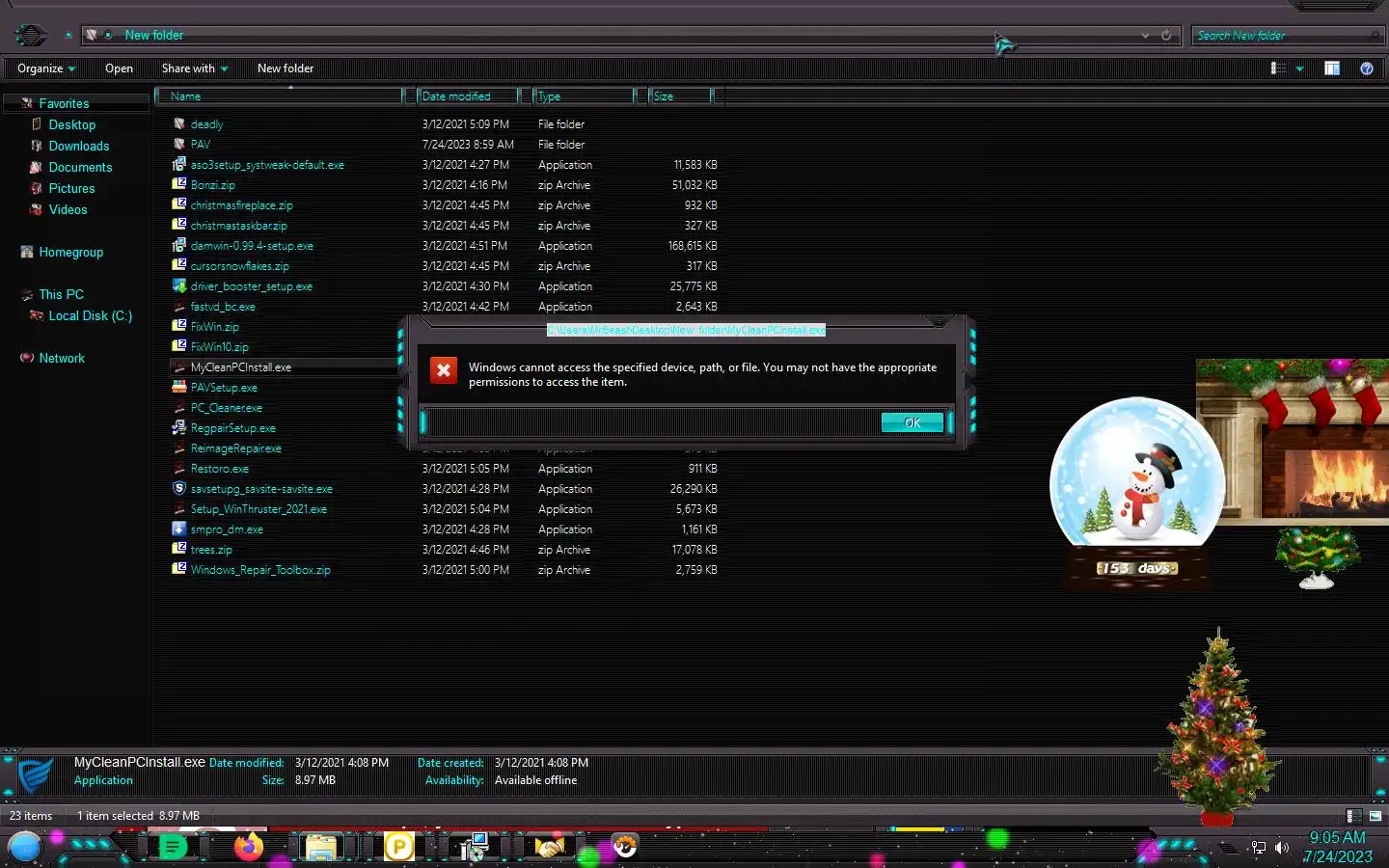Select RegpairSetup.exe file icon
This screenshot has width=1389, height=868.
pyautogui.click(x=178, y=427)
